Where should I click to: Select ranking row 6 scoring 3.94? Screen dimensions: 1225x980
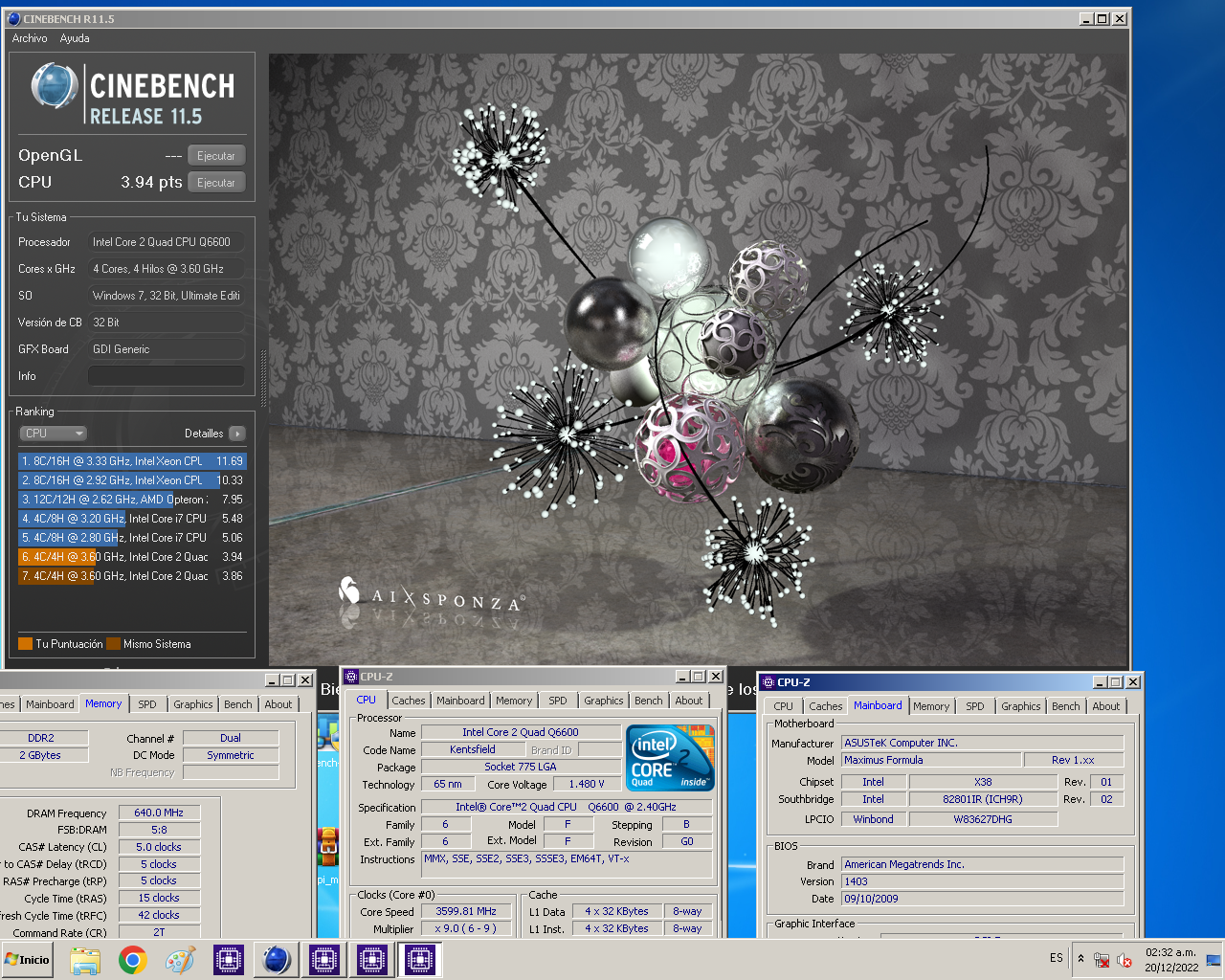(x=132, y=557)
